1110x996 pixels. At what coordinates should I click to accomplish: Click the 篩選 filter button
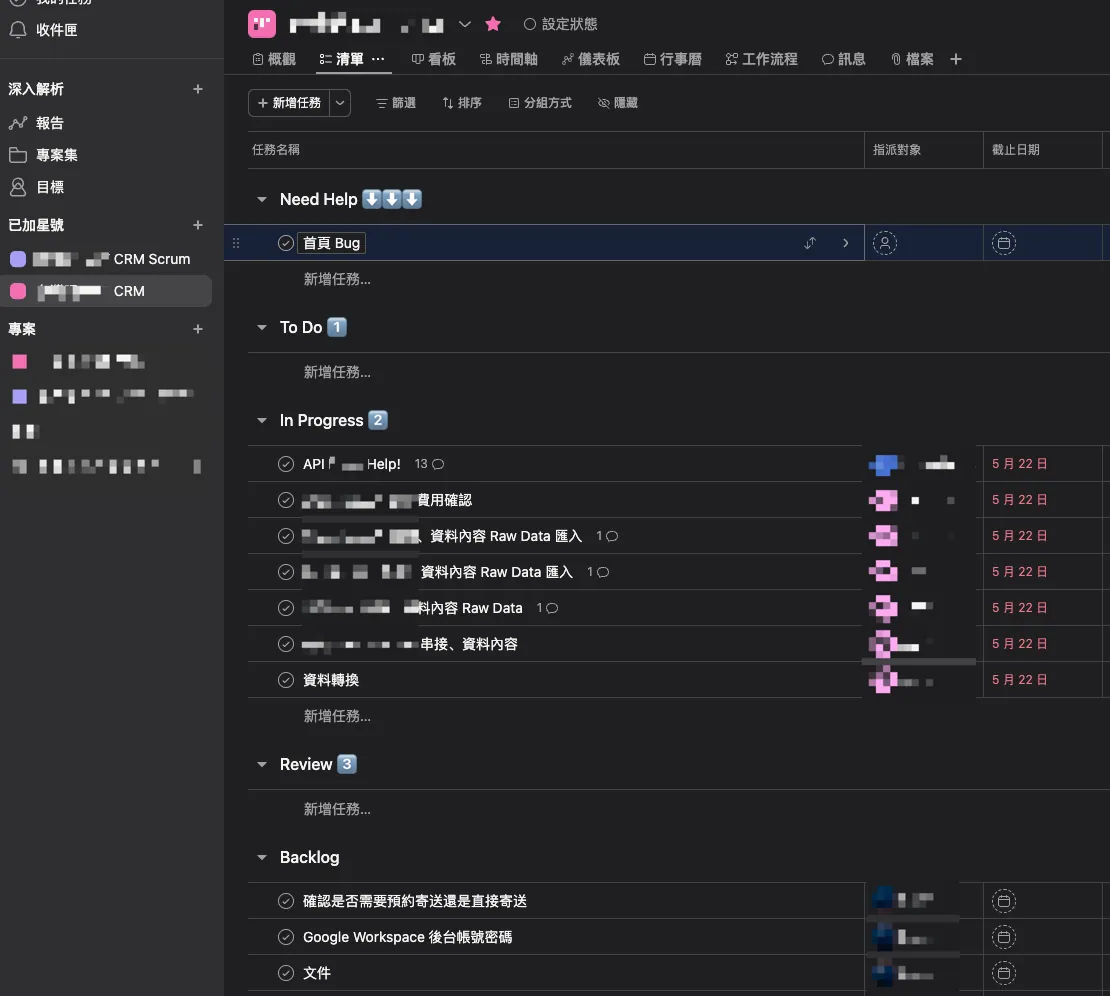(x=395, y=103)
